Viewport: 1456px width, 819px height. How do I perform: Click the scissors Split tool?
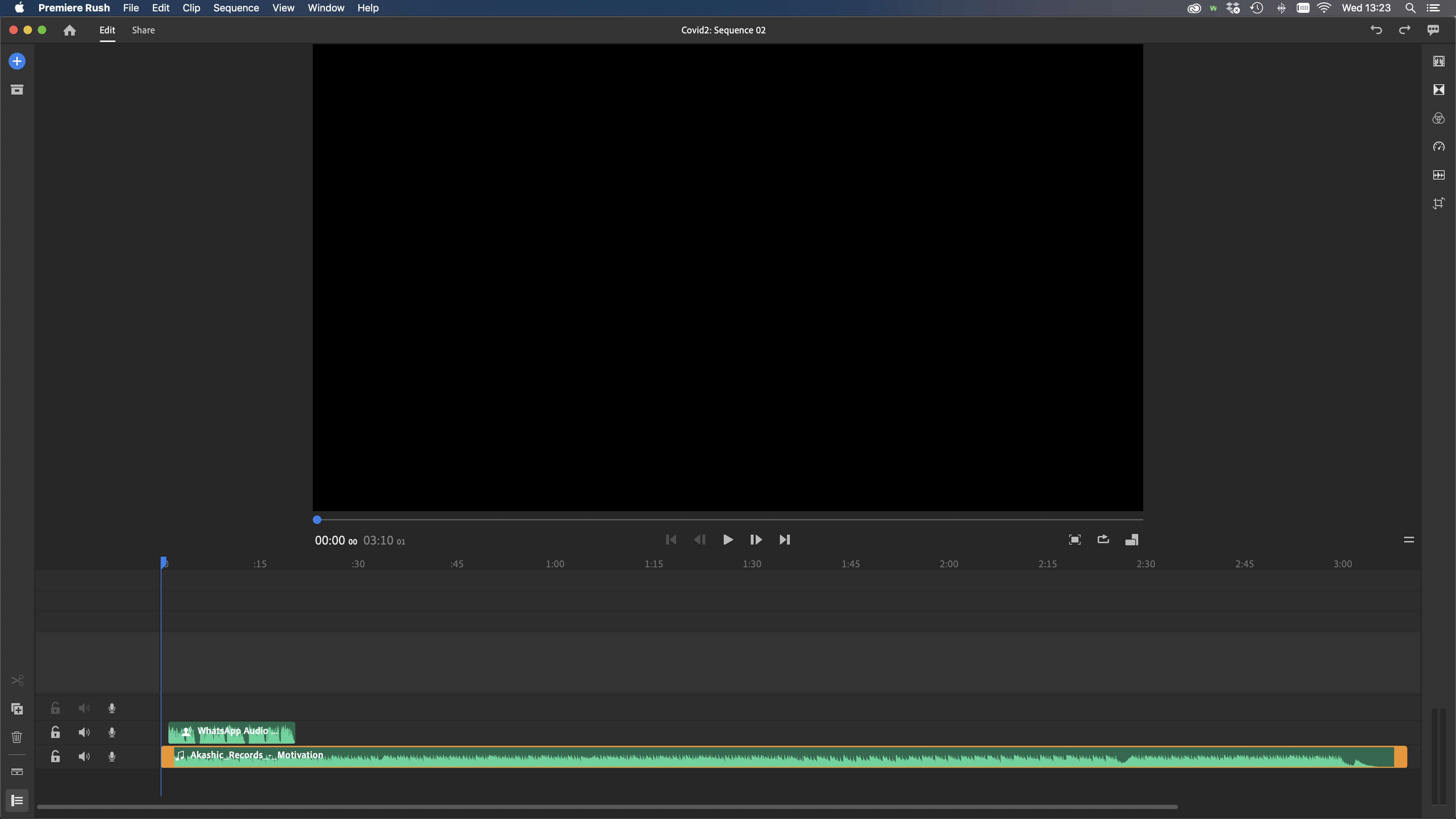click(17, 680)
